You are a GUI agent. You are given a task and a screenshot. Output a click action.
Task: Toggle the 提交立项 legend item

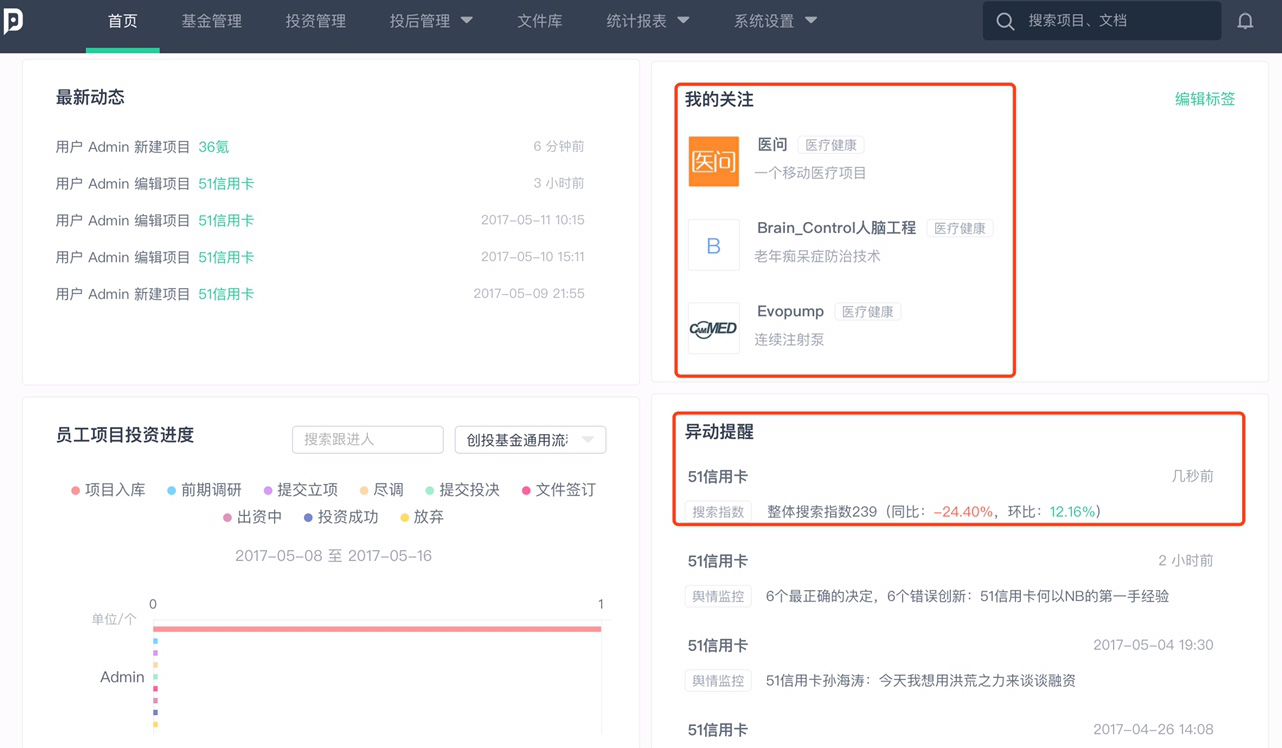[x=300, y=490]
